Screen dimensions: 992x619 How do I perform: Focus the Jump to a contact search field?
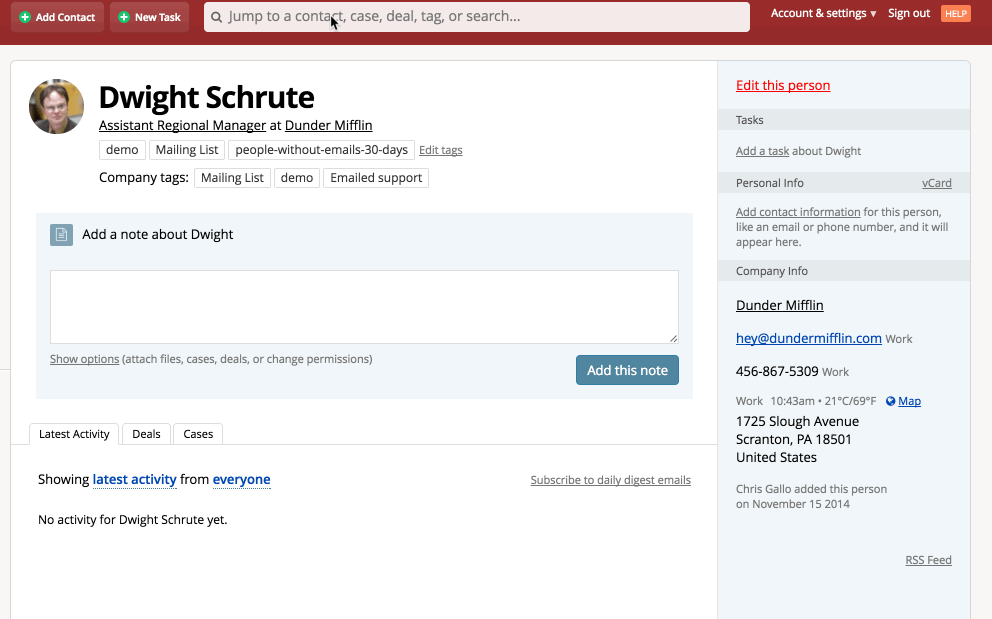point(476,17)
